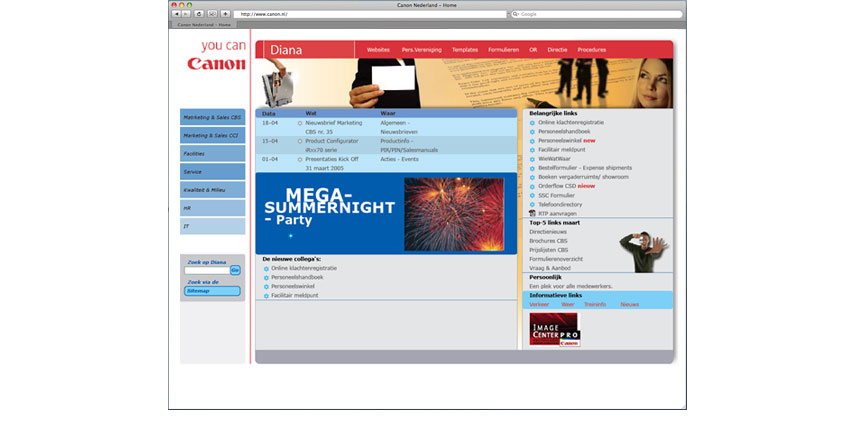Viewport: 857px width, 425px height.
Task: Open the Facilities sidebar section
Action: pos(213,154)
